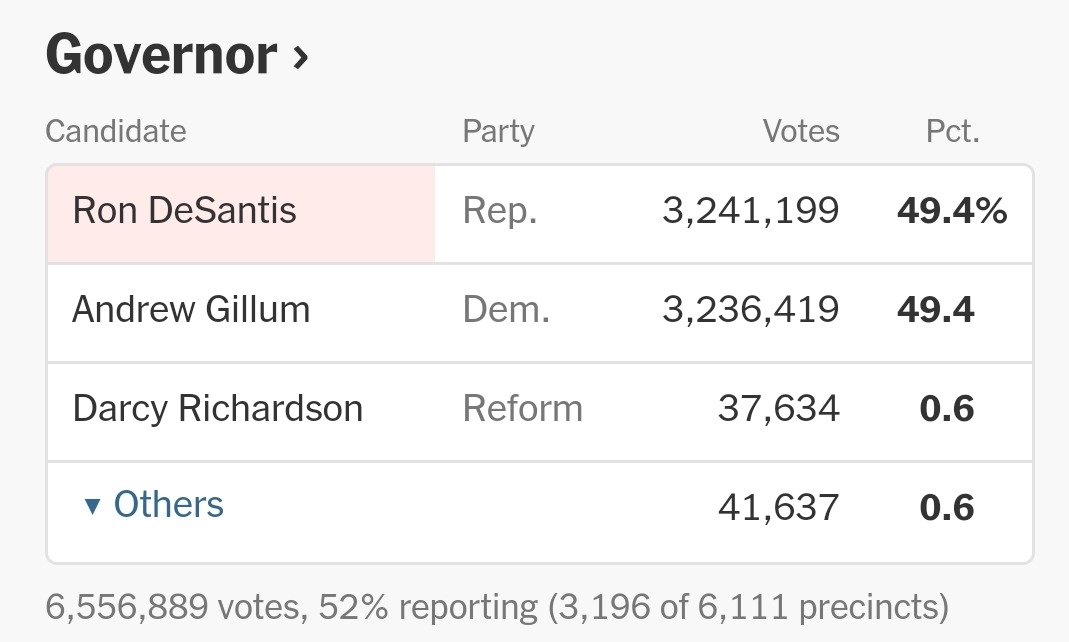Click the Reform party label

click(x=522, y=409)
